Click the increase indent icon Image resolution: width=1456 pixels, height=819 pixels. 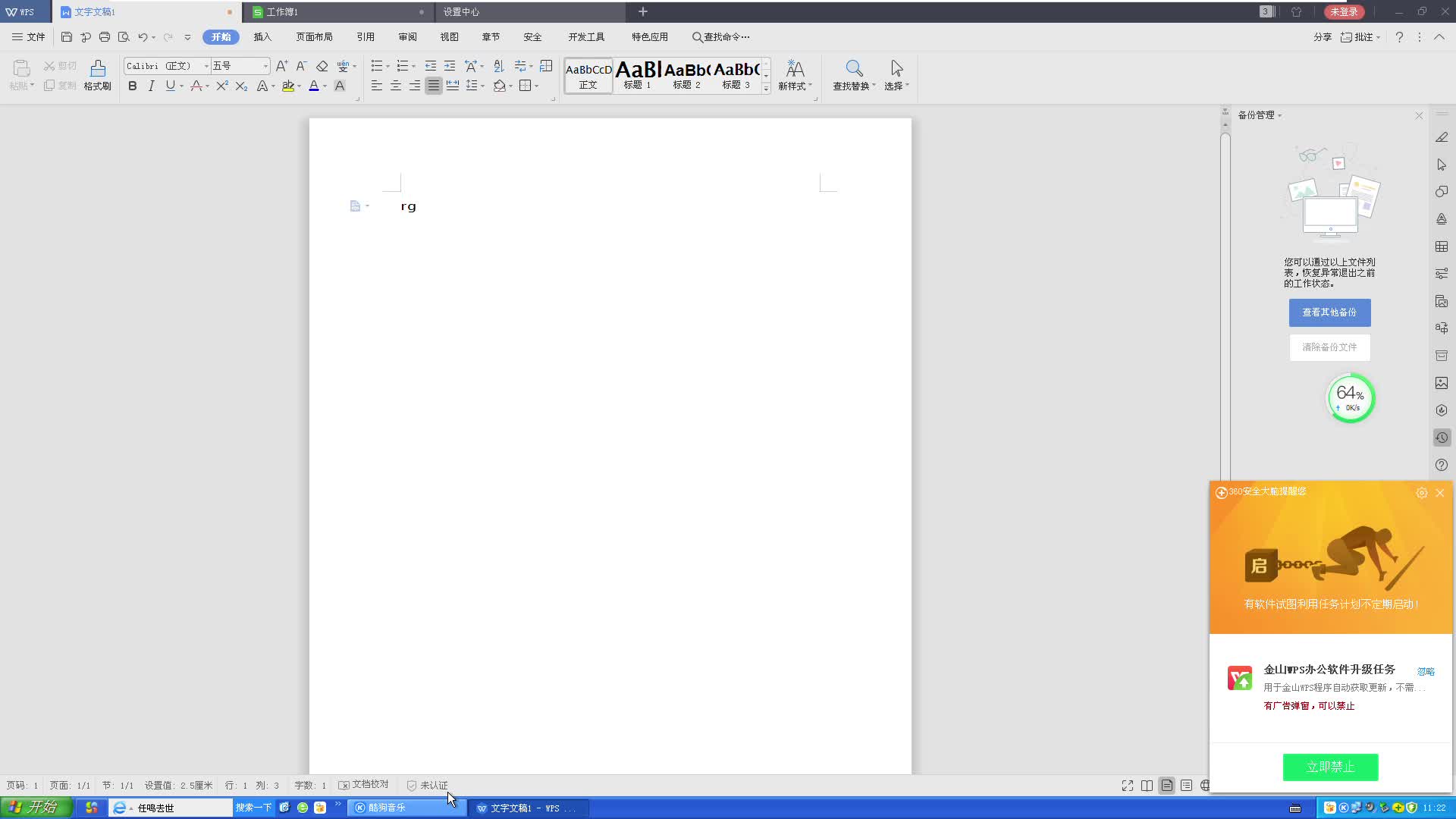click(x=450, y=66)
